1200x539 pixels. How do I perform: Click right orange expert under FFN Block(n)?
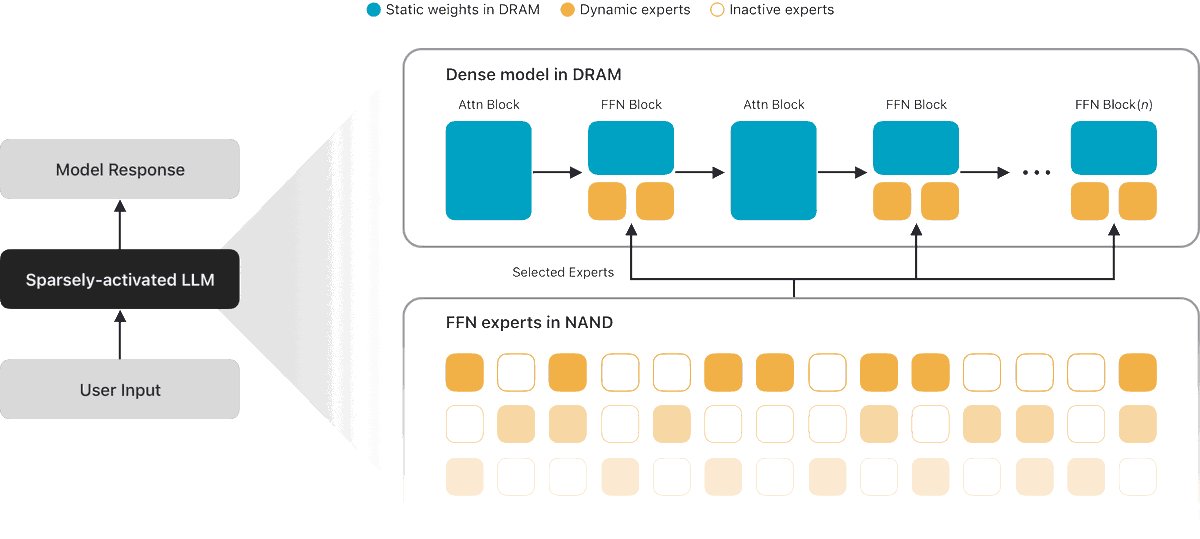(x=1137, y=201)
